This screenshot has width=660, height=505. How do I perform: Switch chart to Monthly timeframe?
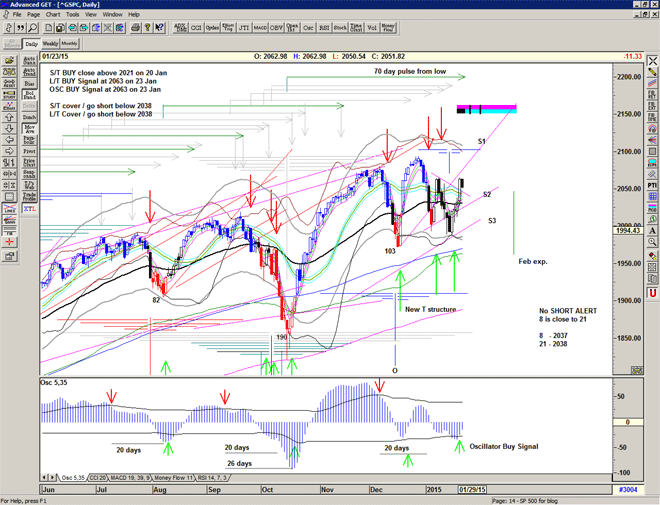69,44
